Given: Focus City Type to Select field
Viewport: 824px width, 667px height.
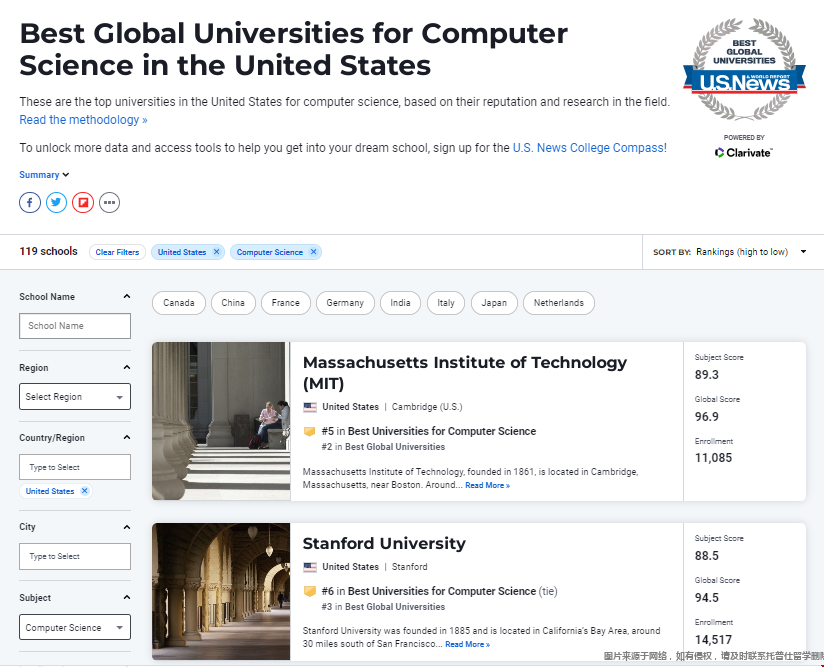Looking at the screenshot, I should click(x=75, y=556).
